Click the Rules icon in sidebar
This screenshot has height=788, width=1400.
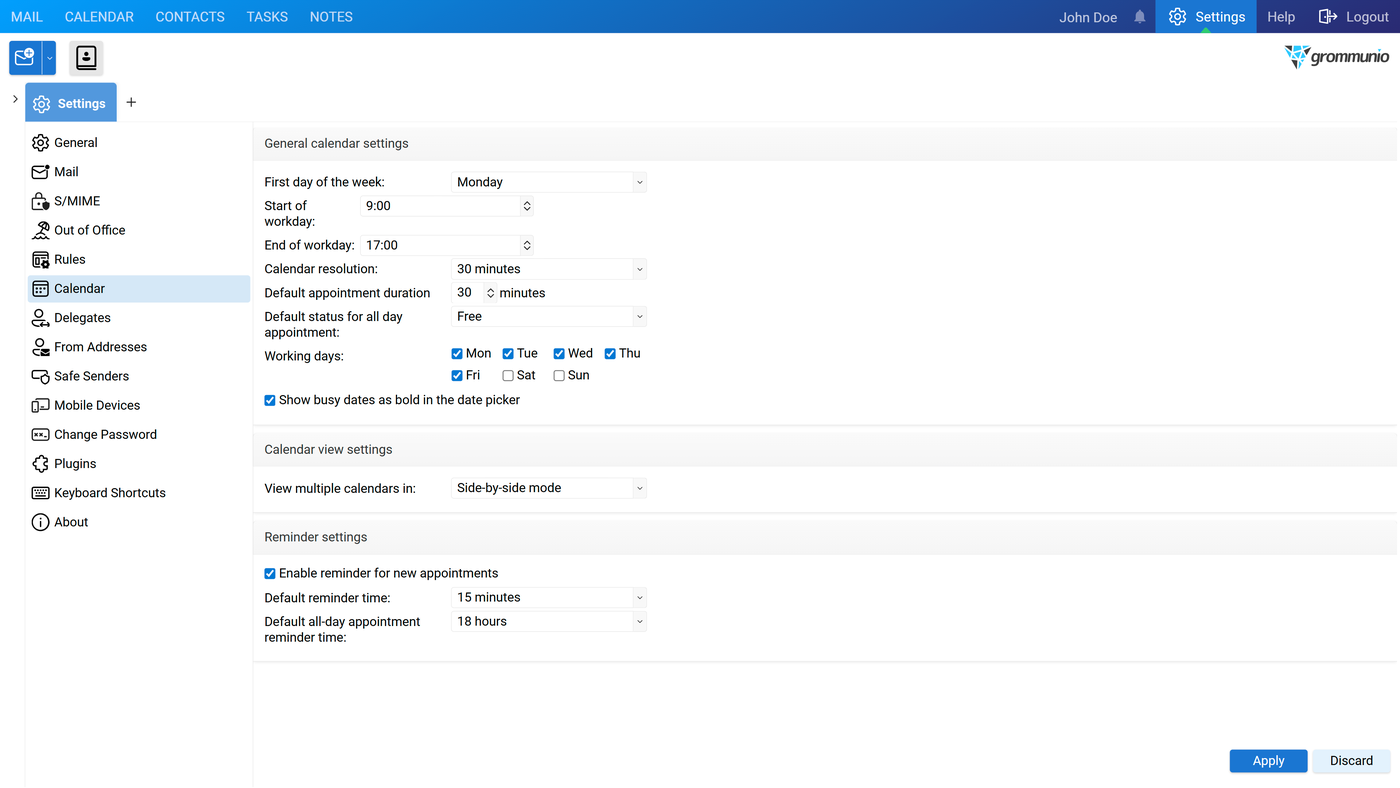click(x=40, y=259)
